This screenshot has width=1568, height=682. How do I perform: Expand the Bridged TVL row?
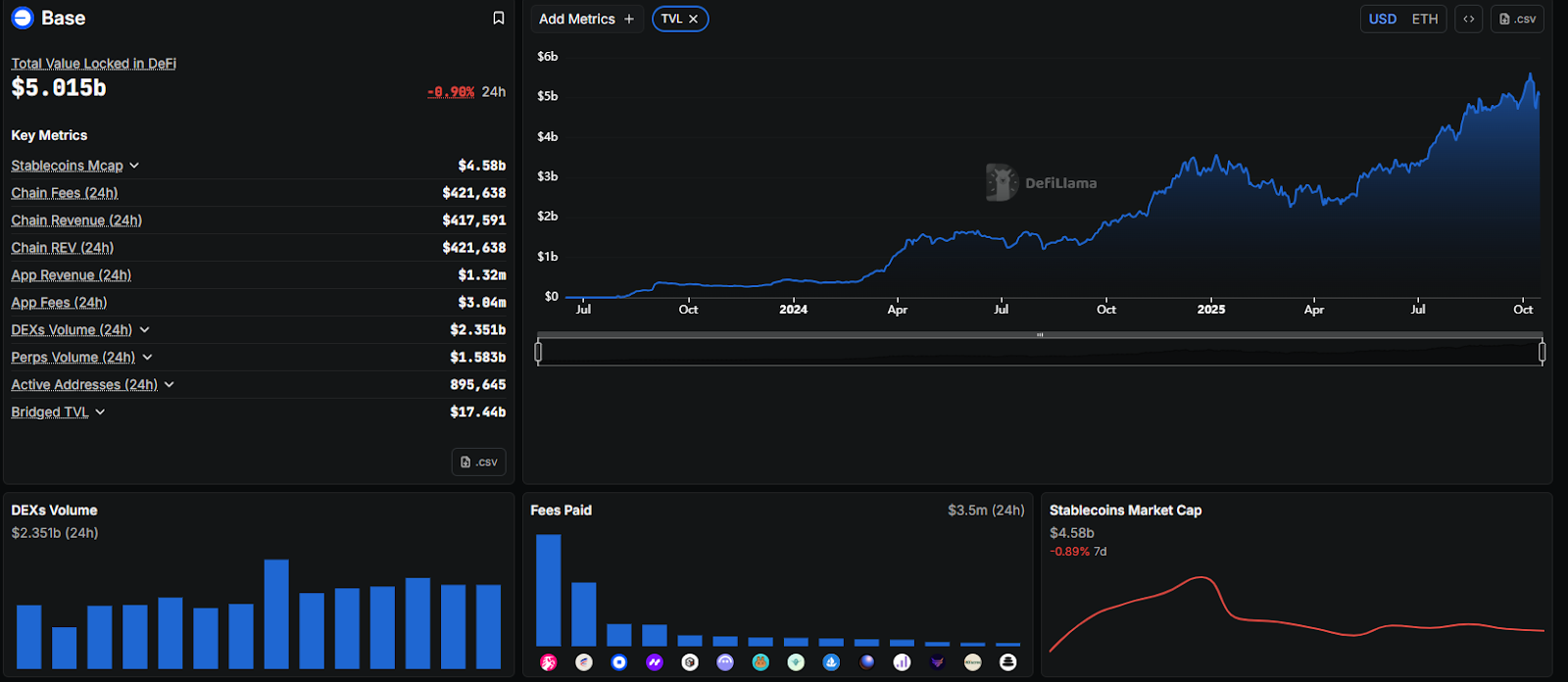(100, 413)
